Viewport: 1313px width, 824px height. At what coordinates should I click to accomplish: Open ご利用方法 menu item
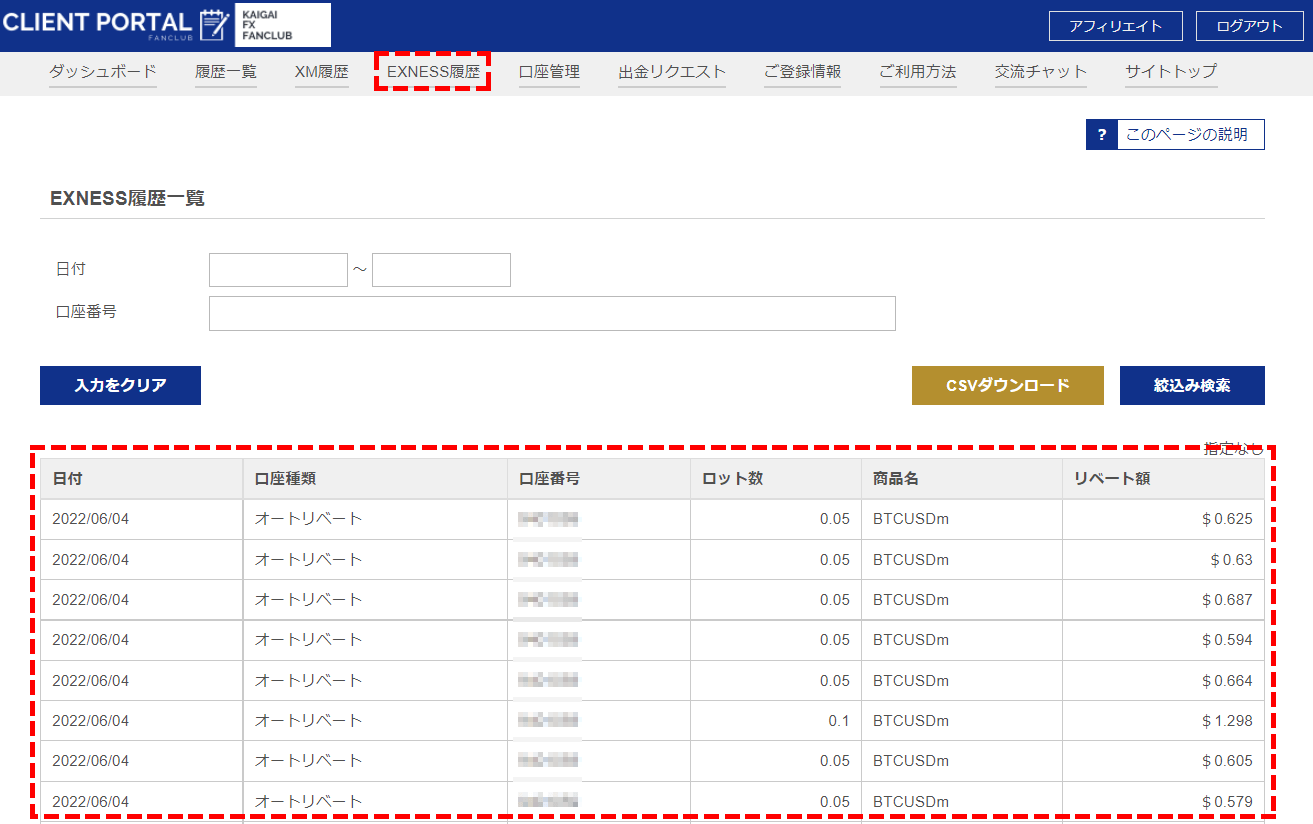click(918, 72)
